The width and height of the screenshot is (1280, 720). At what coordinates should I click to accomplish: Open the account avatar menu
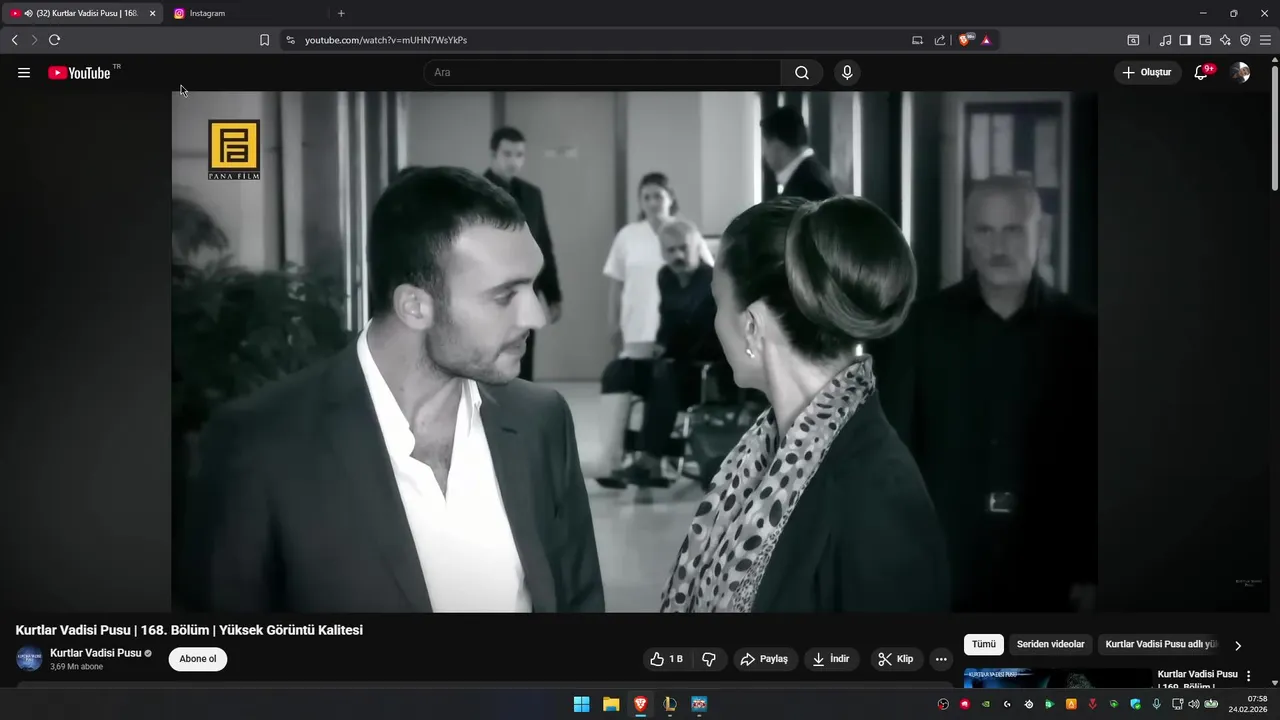(x=1240, y=73)
